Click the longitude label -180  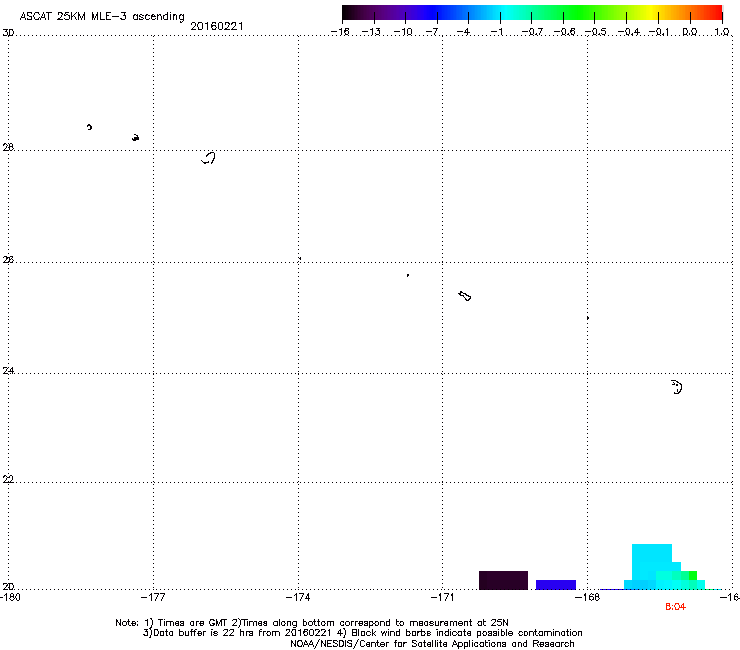[x=9, y=598]
